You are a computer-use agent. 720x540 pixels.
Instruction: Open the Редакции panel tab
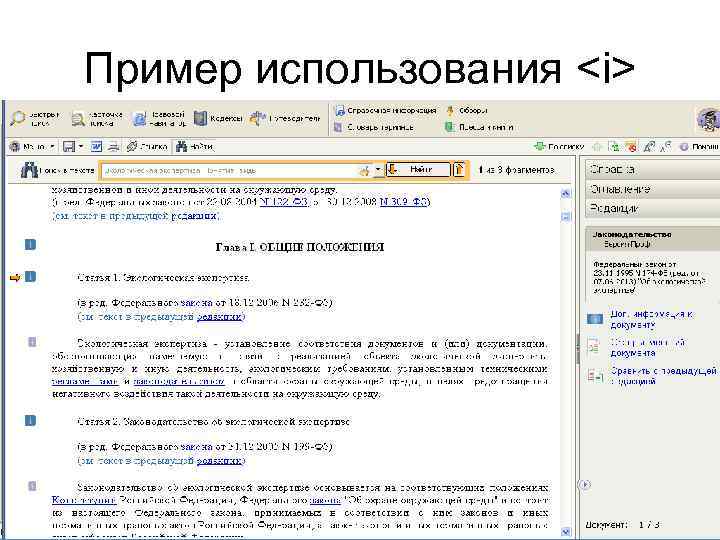pyautogui.click(x=652, y=208)
